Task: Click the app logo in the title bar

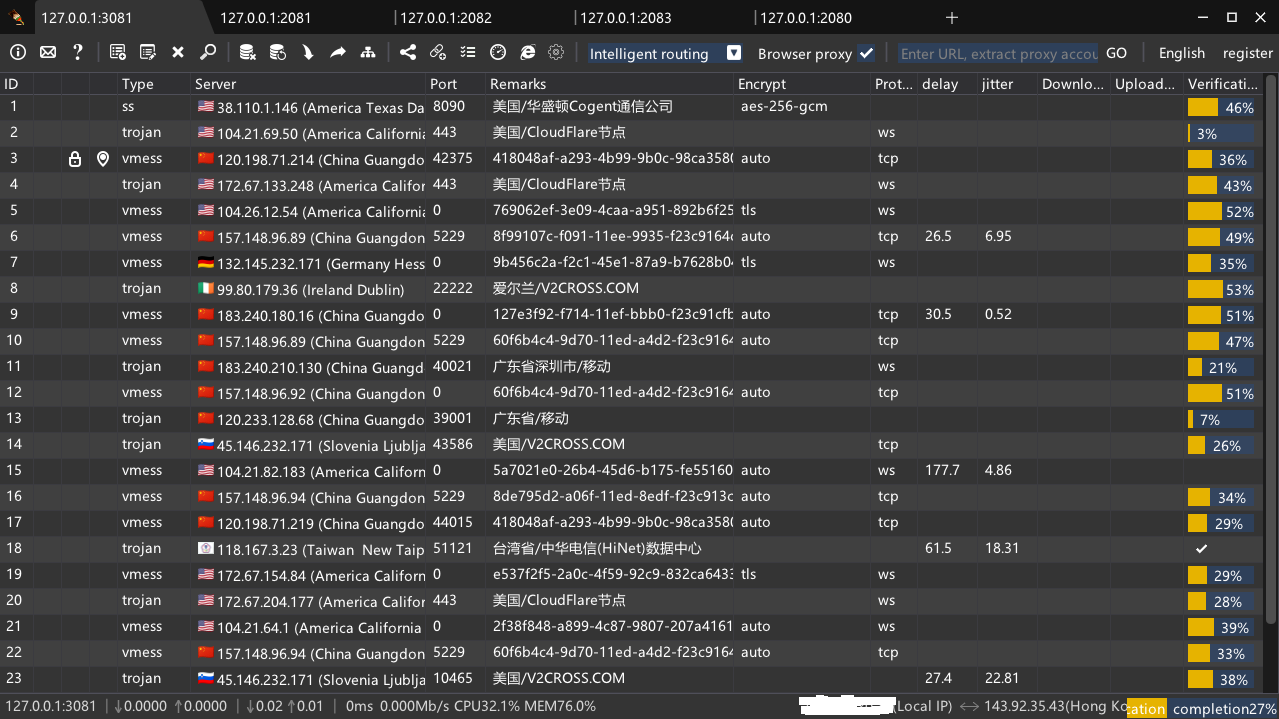Action: click(x=17, y=17)
